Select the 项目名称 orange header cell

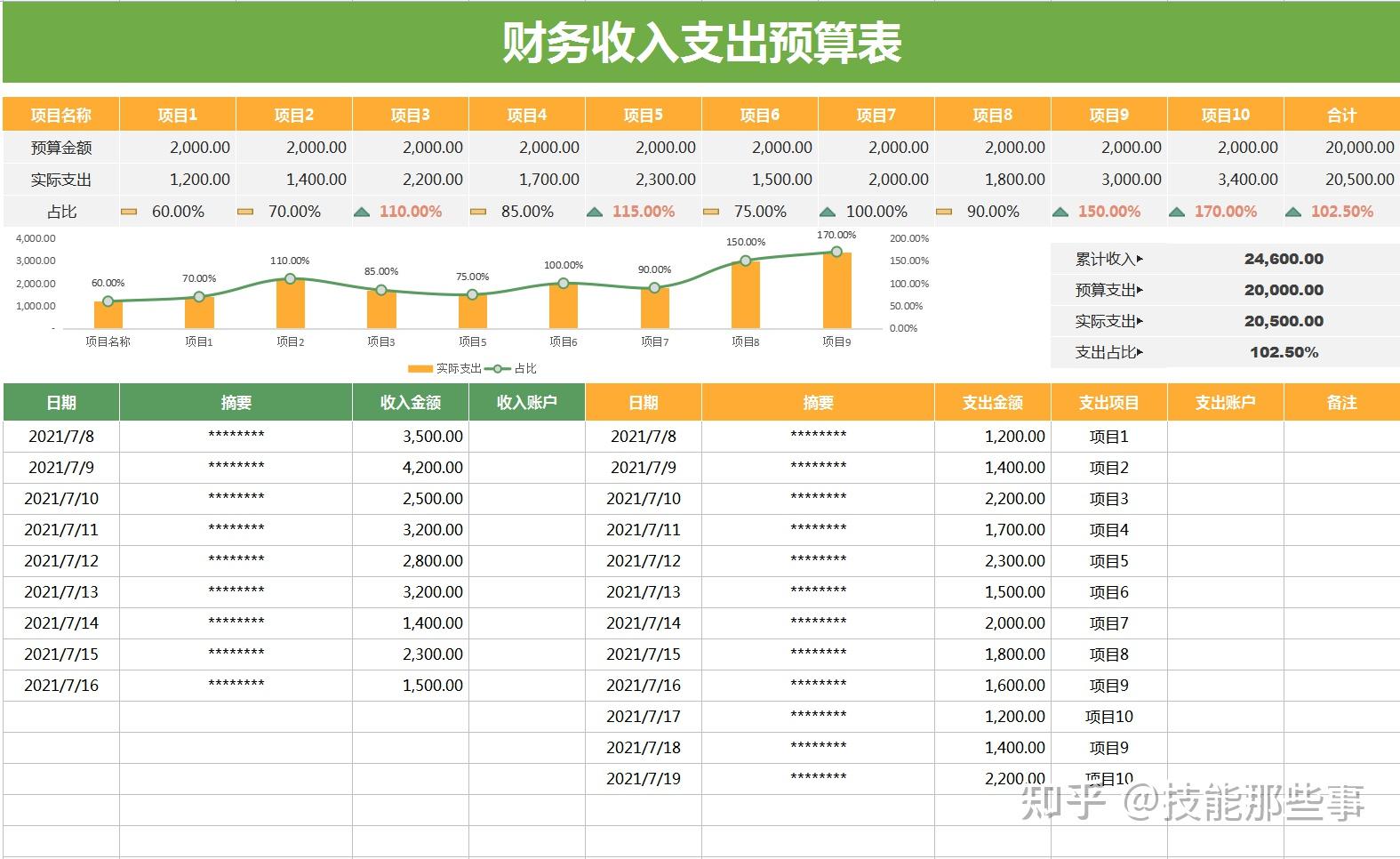60,115
